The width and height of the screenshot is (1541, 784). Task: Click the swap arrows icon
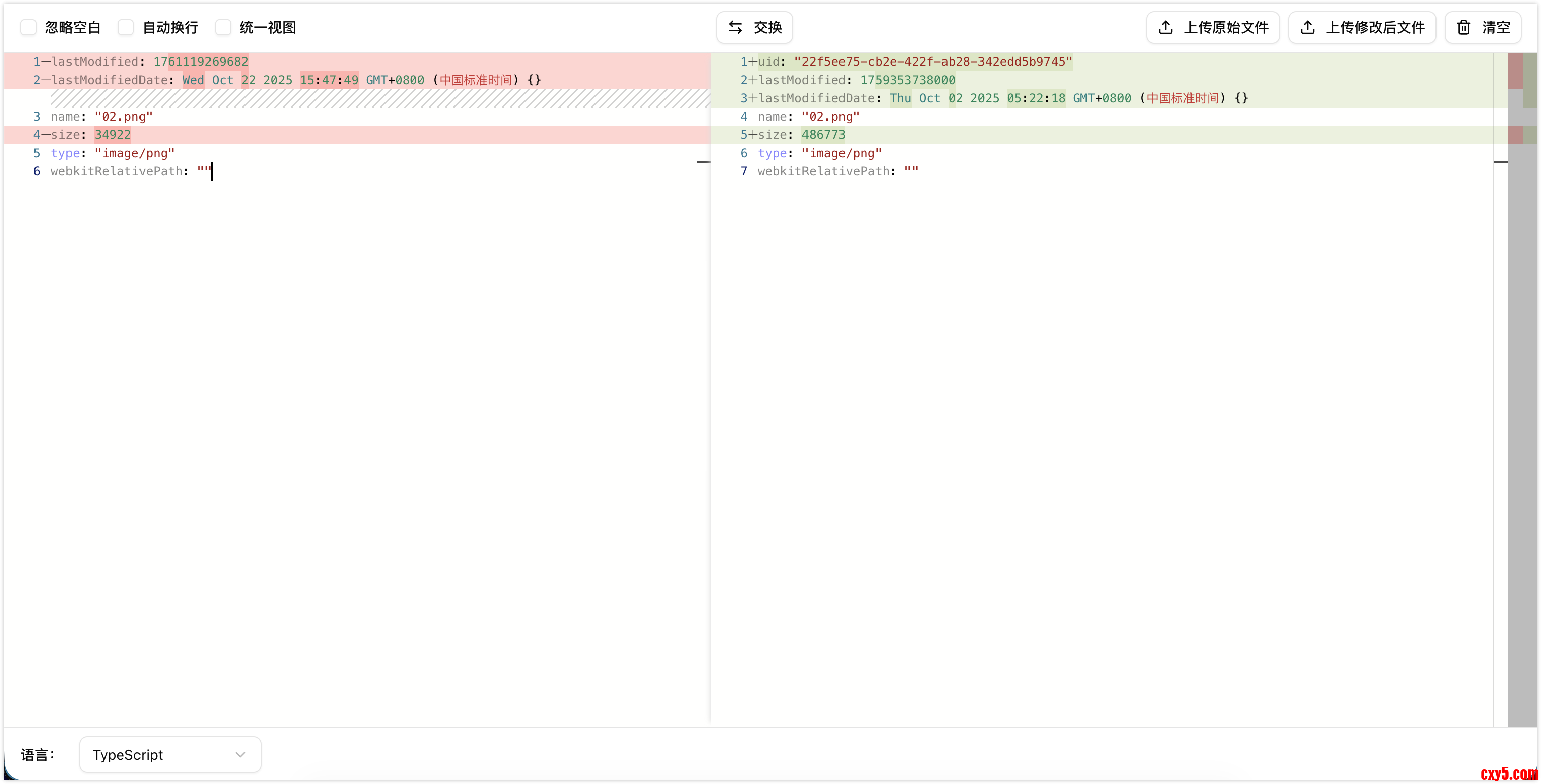pyautogui.click(x=735, y=27)
